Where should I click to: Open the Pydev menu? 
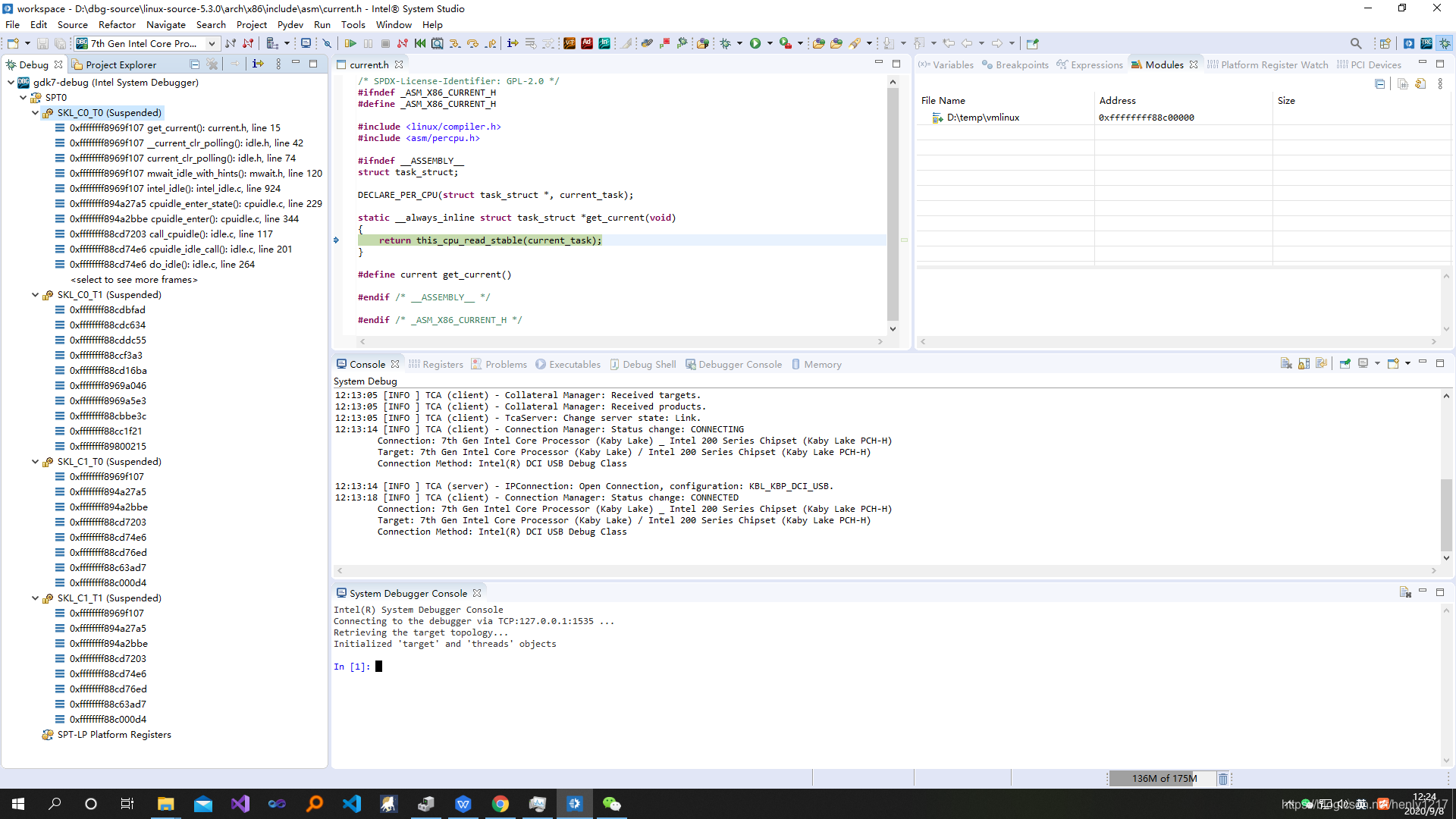coord(290,24)
